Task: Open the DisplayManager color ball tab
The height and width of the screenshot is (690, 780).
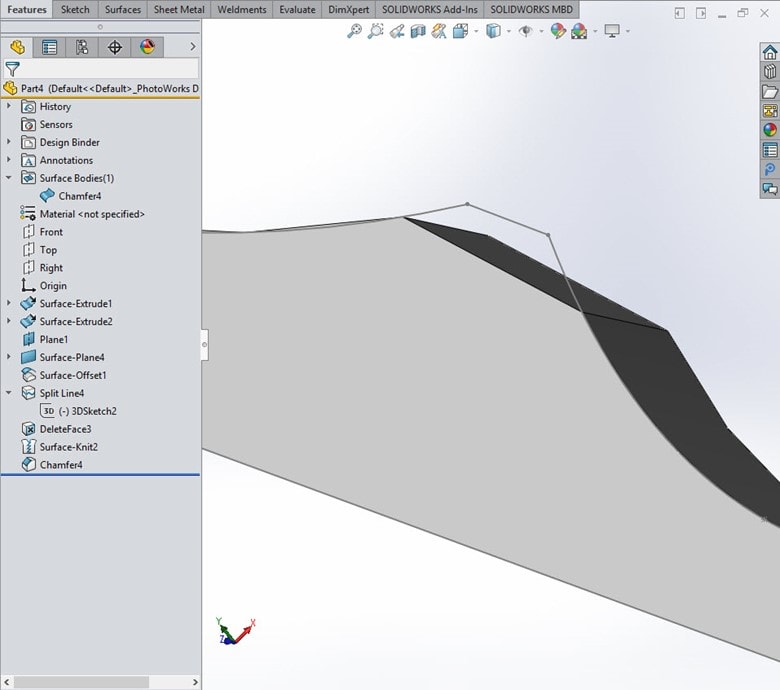Action: [x=147, y=47]
